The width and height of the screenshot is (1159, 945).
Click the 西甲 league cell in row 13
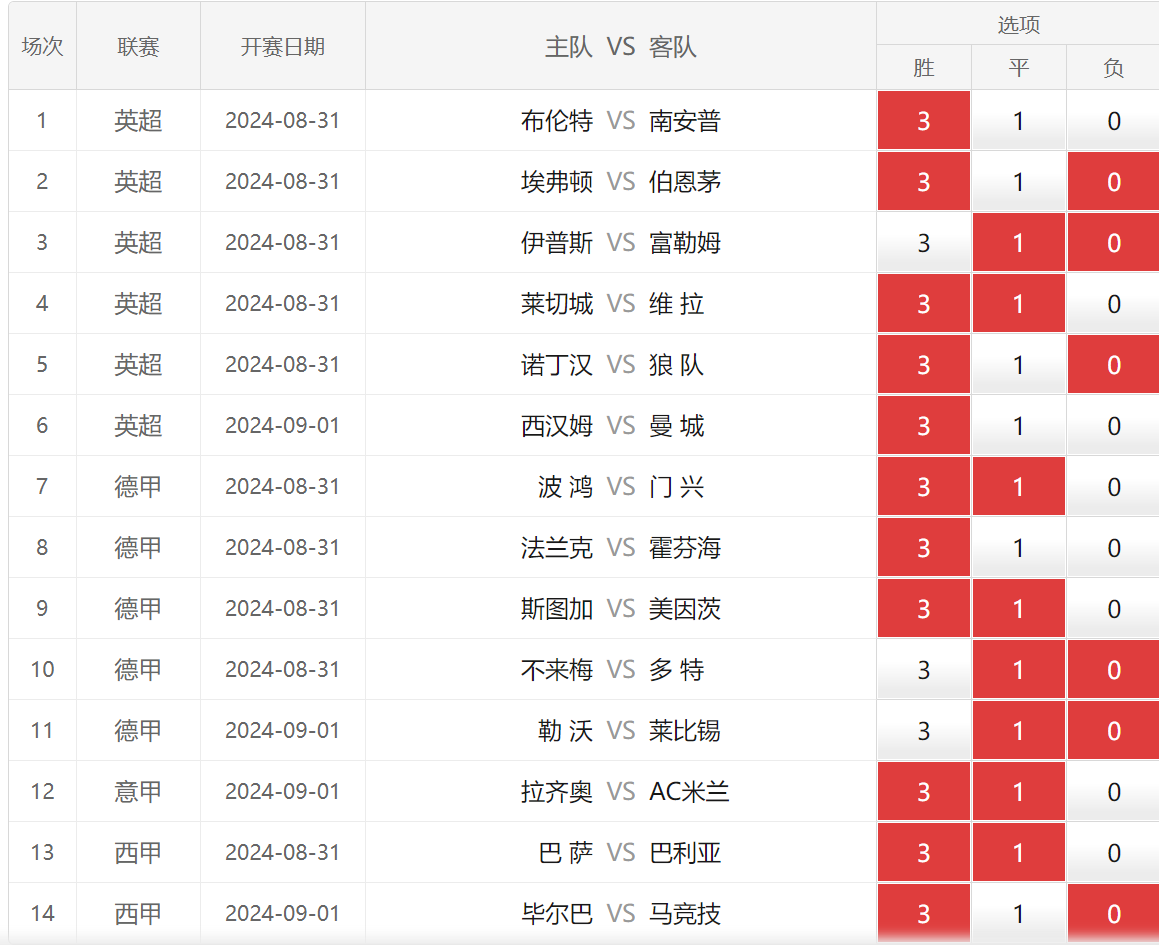coord(138,853)
